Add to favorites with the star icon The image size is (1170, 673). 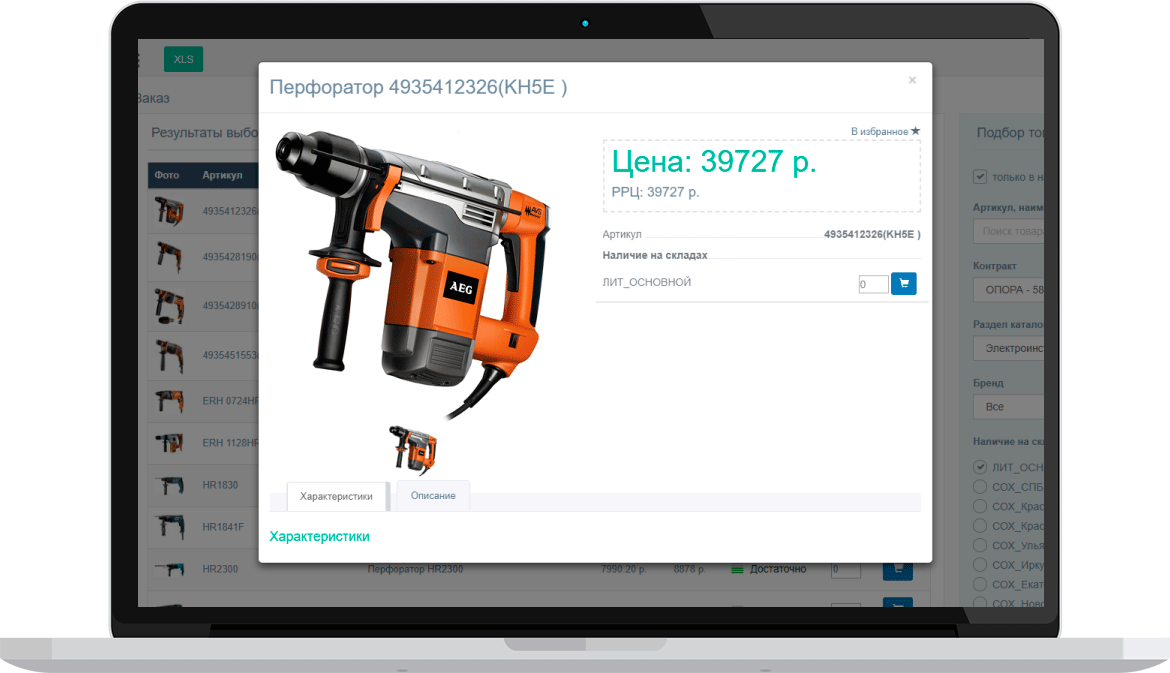[916, 131]
